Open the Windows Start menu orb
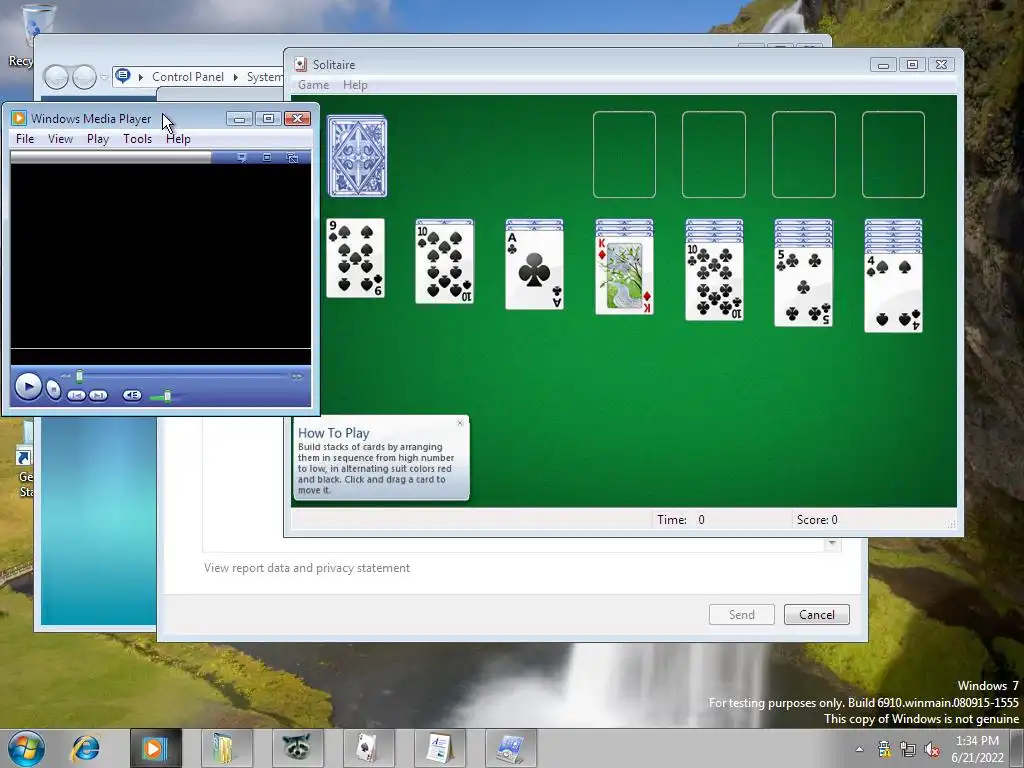The image size is (1024, 768). pyautogui.click(x=27, y=748)
